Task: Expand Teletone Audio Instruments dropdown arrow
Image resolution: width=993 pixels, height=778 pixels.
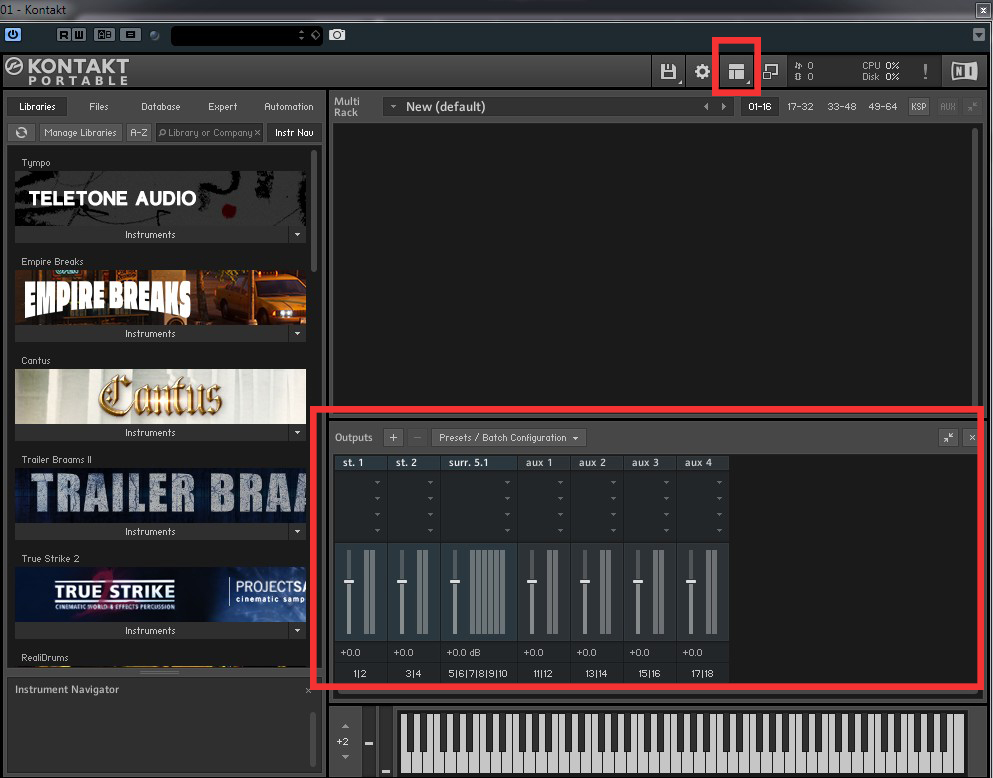Action: coord(297,235)
